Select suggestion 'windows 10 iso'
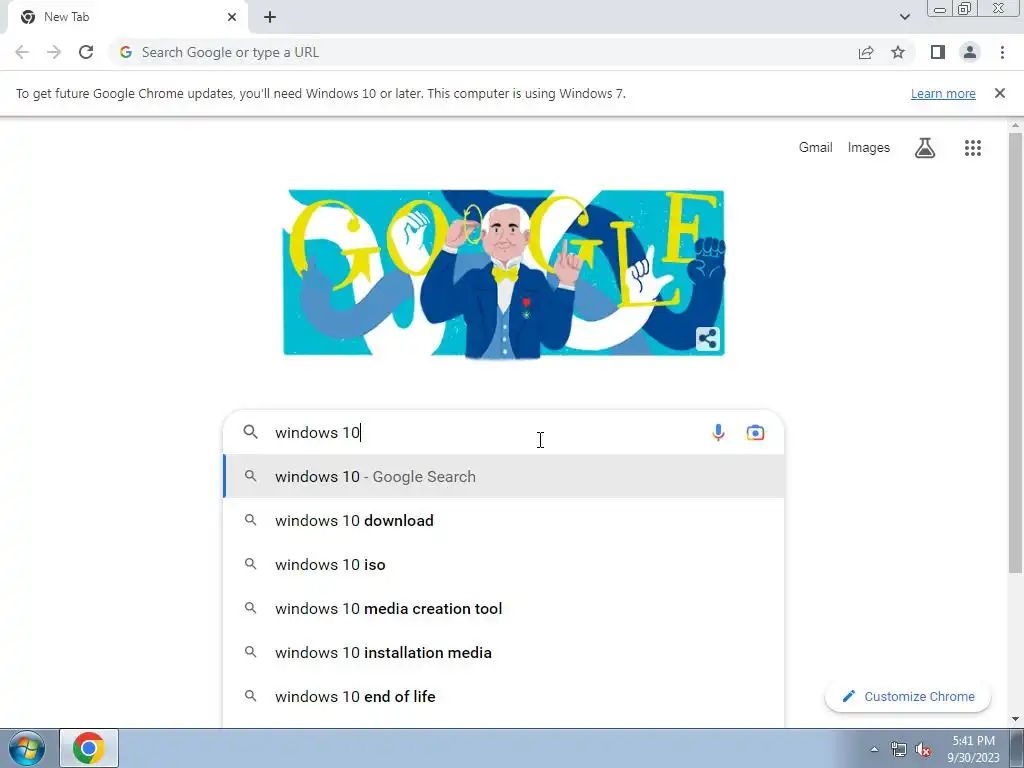The height and width of the screenshot is (768, 1024). point(504,564)
